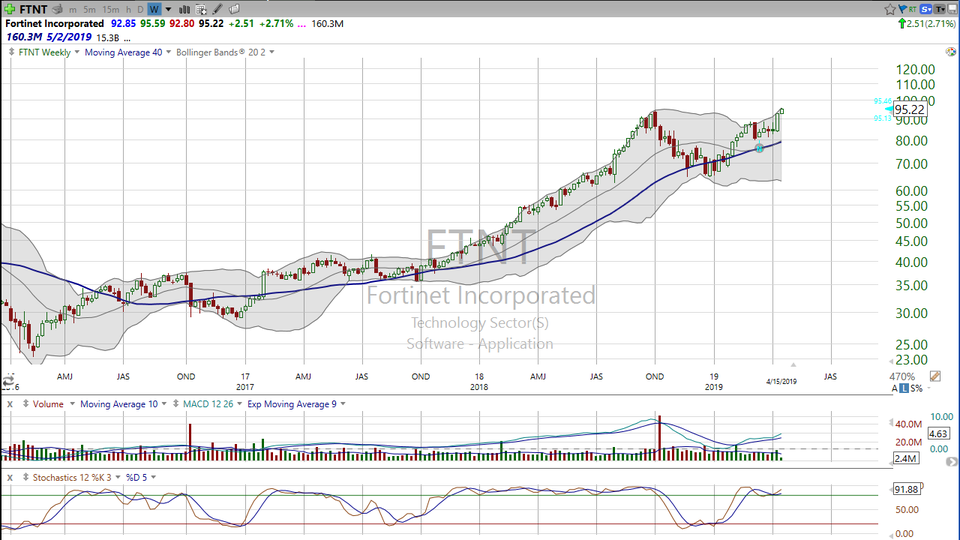Open the blue S dropdown button
Image resolution: width=960 pixels, height=540 pixels.
[926, 9]
